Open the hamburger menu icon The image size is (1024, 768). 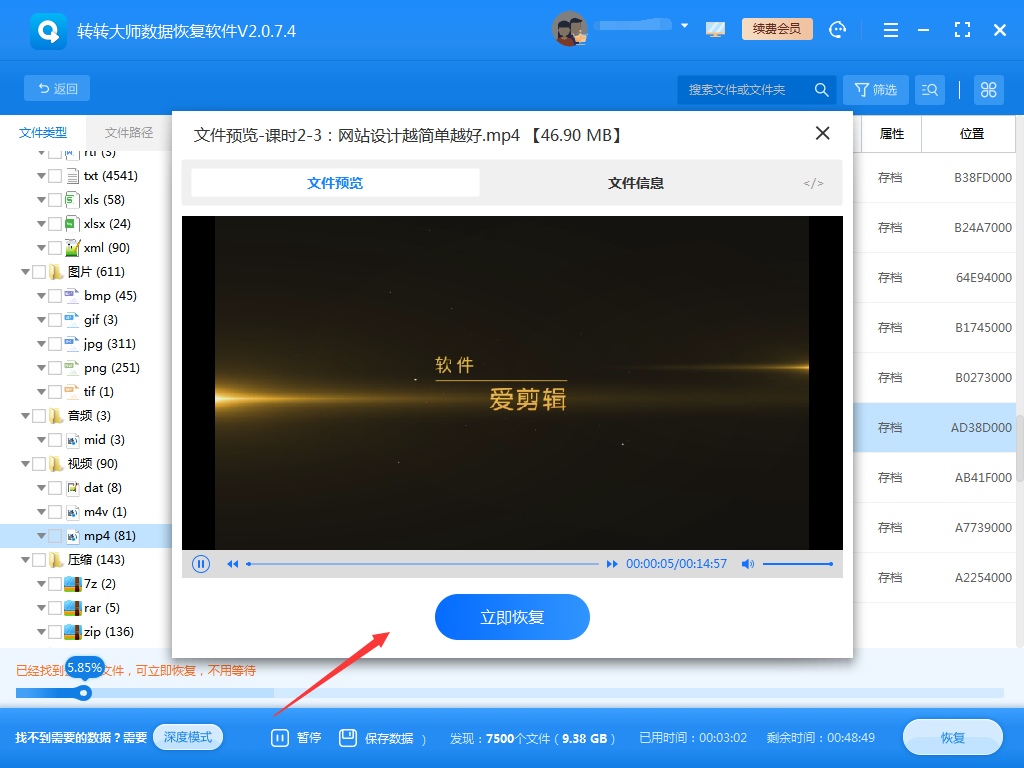[x=891, y=30]
